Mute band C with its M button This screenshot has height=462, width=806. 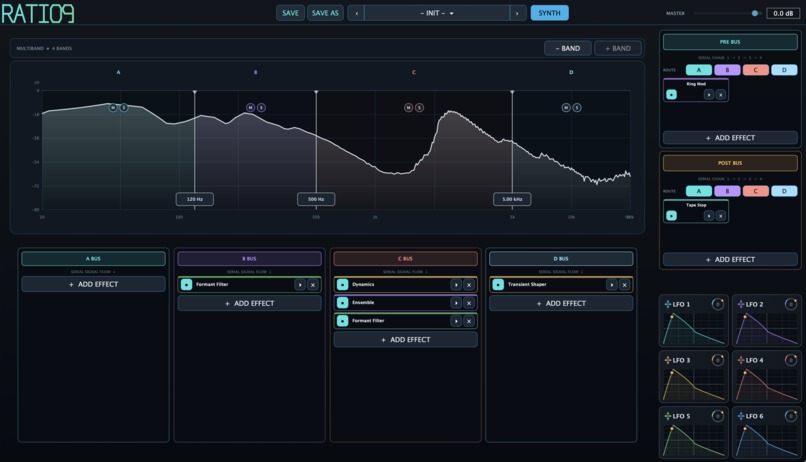click(408, 107)
